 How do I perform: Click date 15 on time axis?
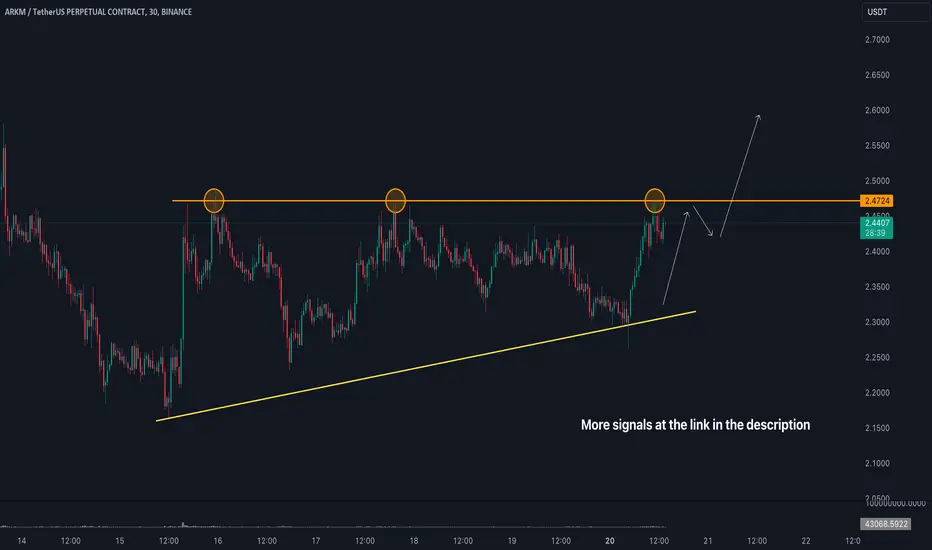click(x=120, y=540)
